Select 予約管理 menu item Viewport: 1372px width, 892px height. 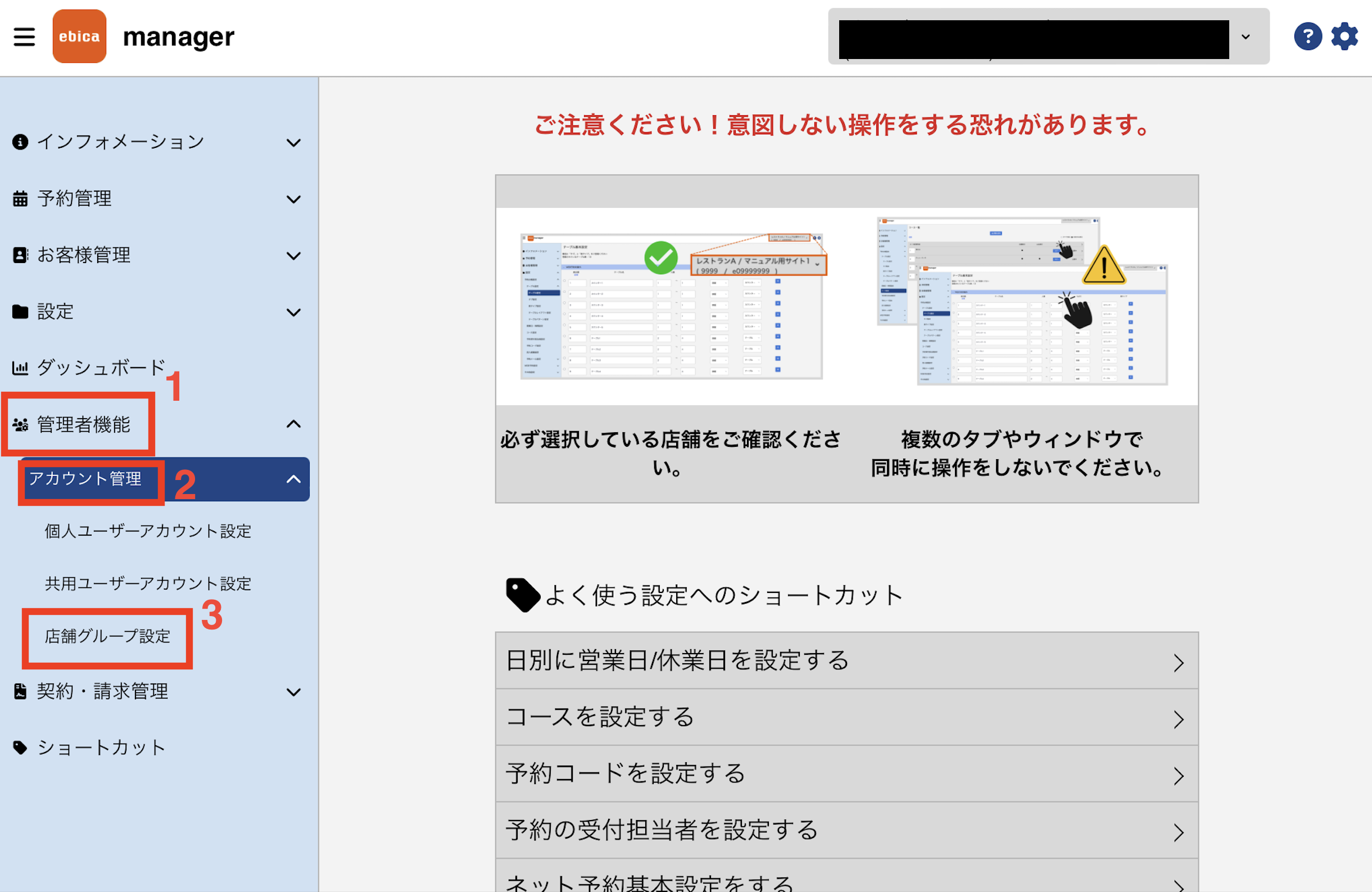point(74,198)
